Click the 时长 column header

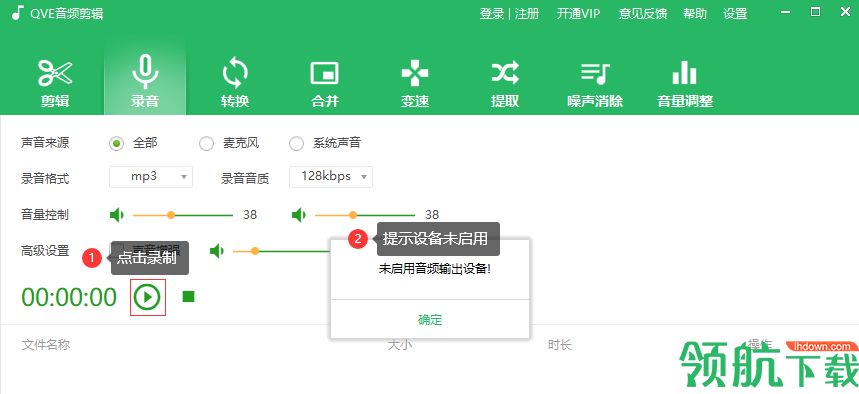(x=559, y=345)
